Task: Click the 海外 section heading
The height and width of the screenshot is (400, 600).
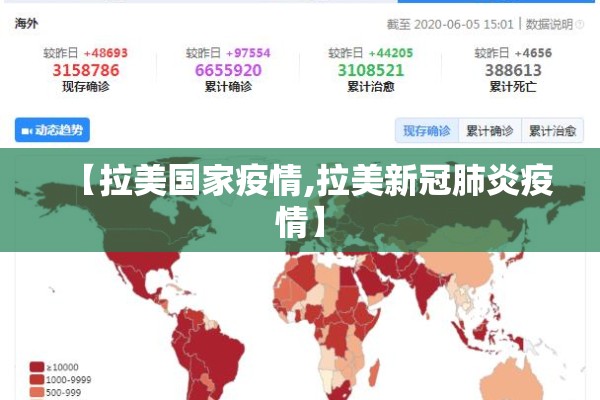Action: 26,24
